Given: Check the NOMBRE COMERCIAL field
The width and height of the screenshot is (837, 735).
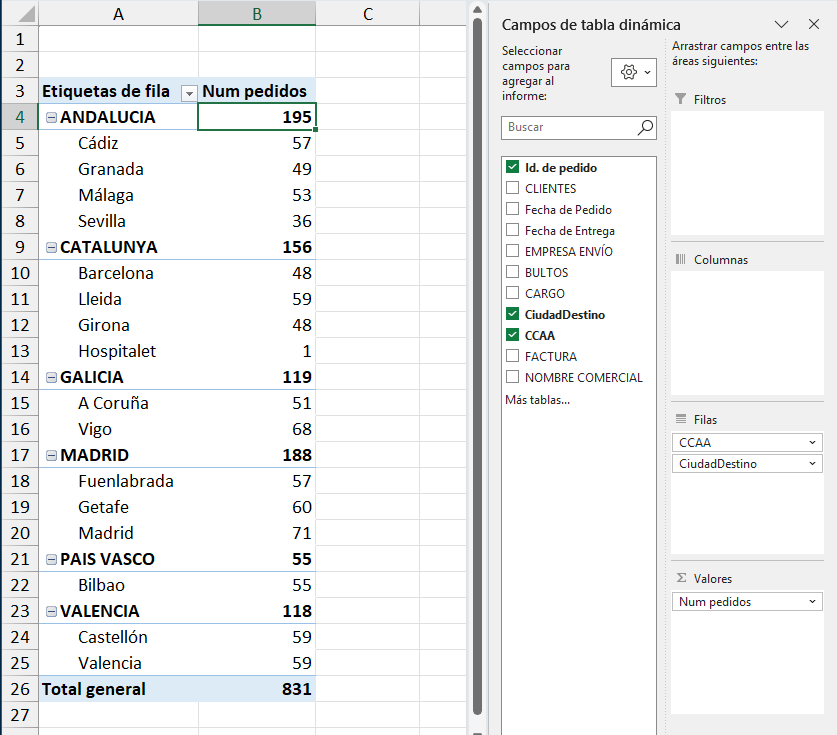Looking at the screenshot, I should click(512, 377).
